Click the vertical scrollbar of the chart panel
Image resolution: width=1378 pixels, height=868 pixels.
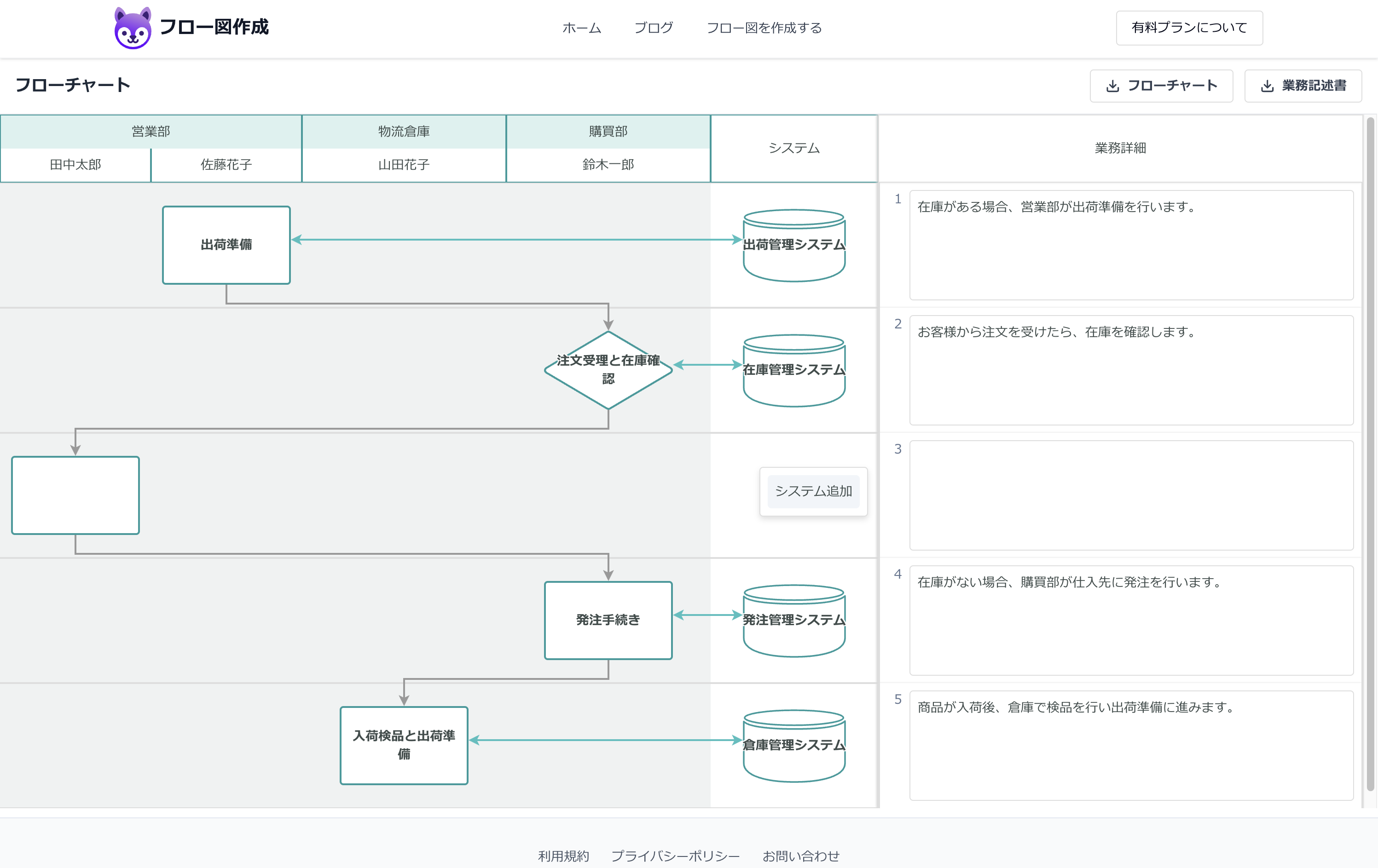(1371, 454)
